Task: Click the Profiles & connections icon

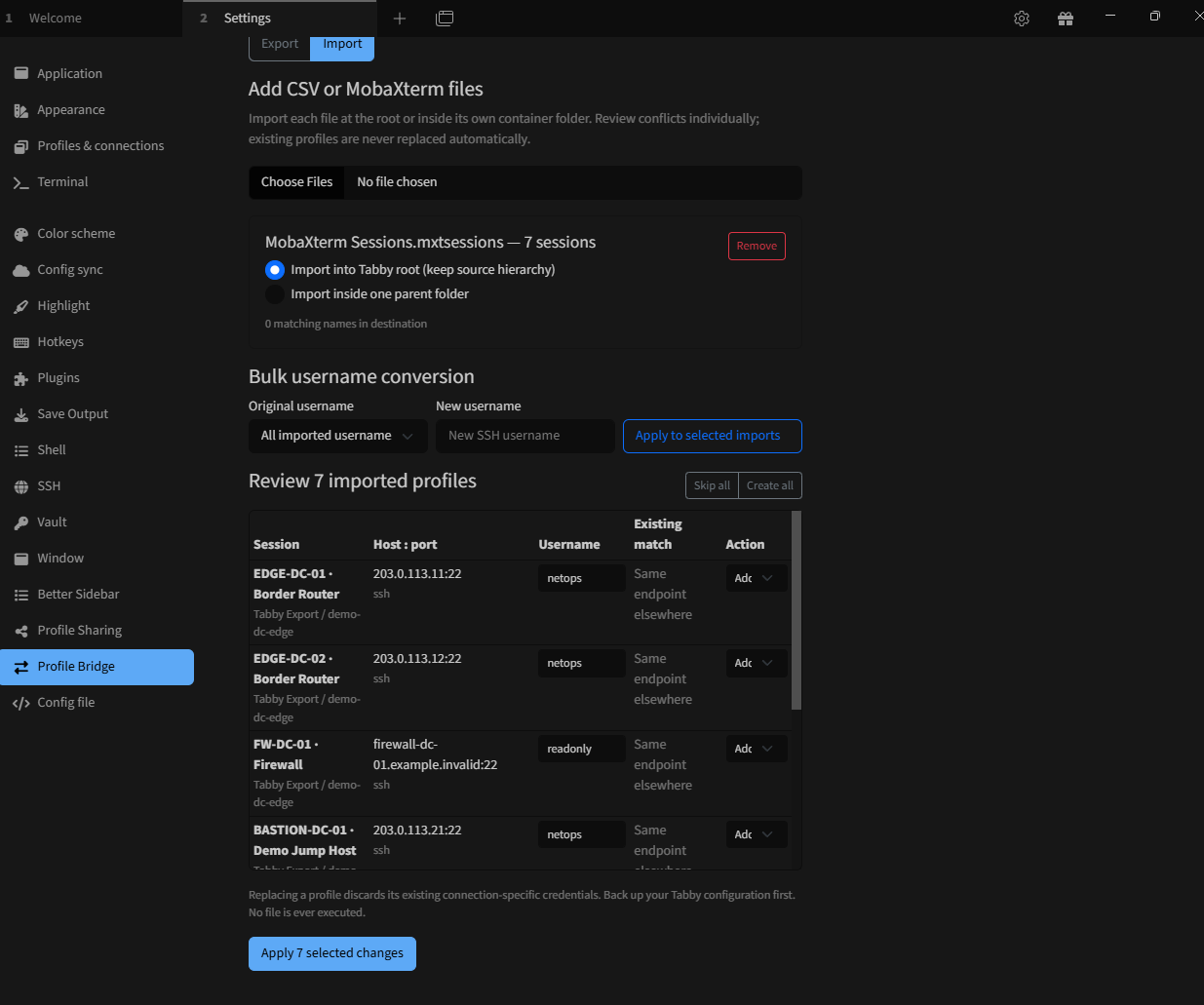Action: coord(20,146)
